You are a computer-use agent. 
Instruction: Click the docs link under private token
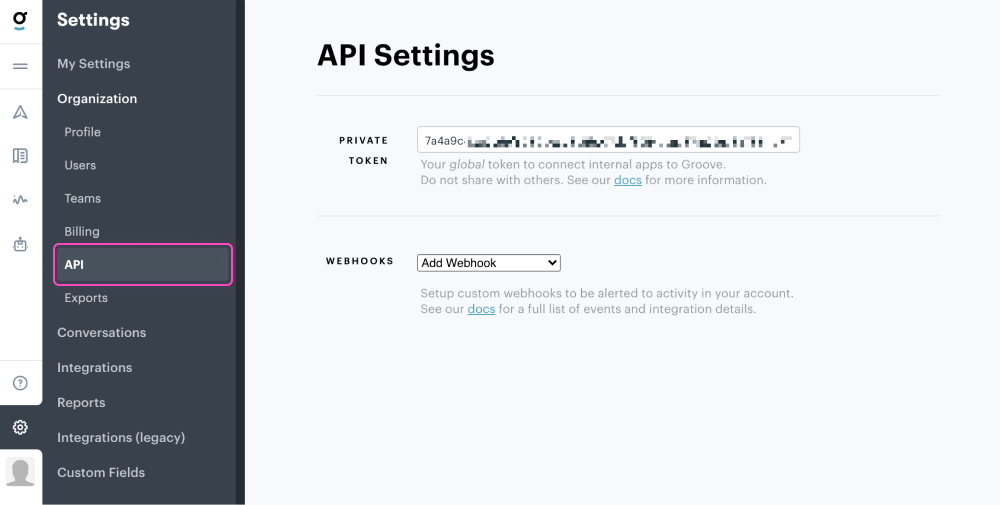tap(627, 181)
